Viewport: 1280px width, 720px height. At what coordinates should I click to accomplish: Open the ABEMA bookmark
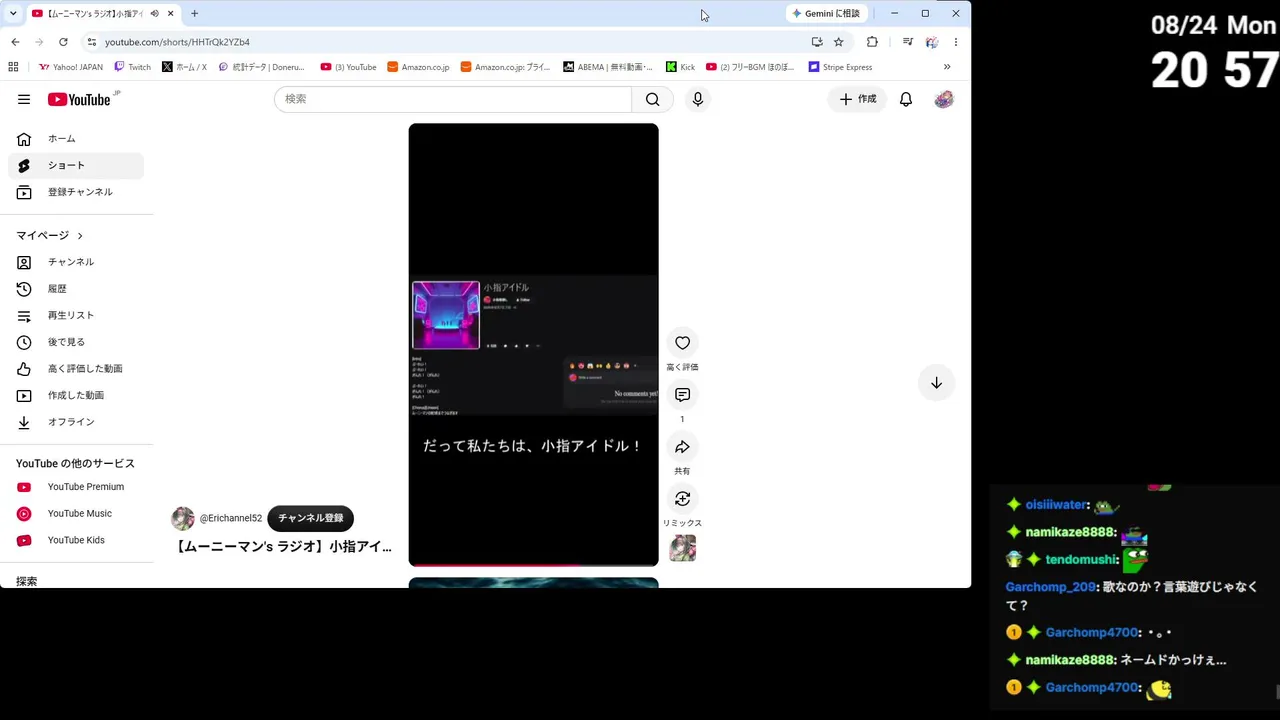pyautogui.click(x=608, y=67)
